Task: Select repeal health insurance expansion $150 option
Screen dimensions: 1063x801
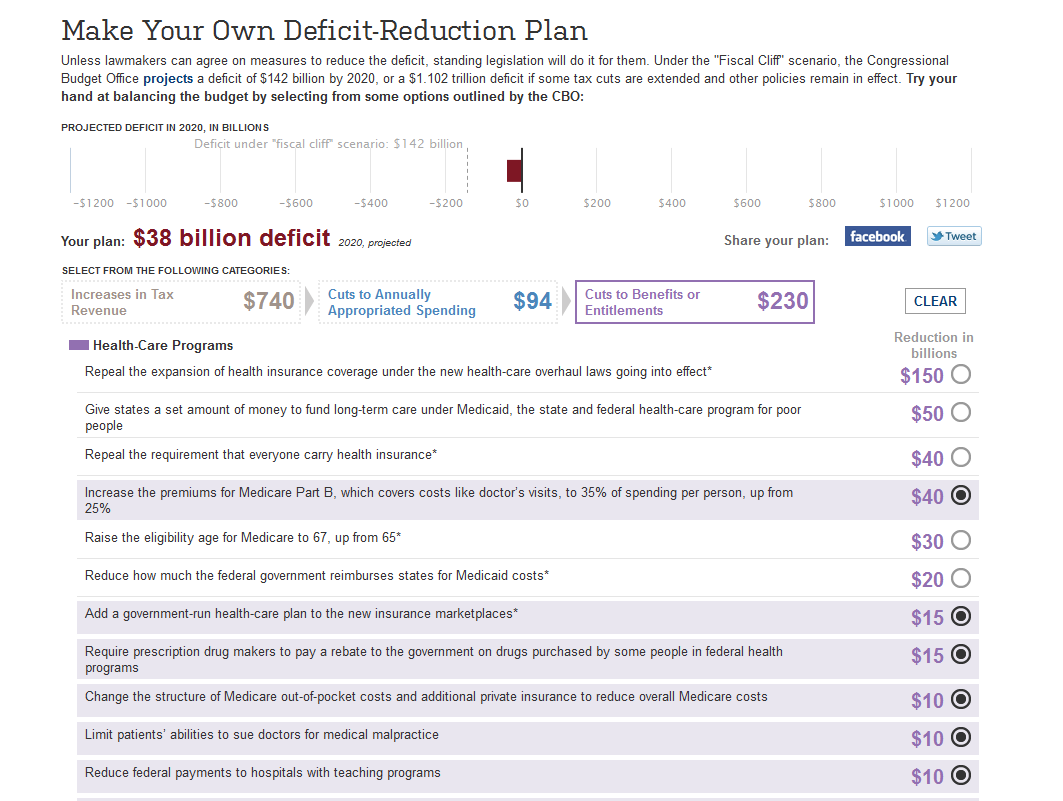Action: coord(961,375)
